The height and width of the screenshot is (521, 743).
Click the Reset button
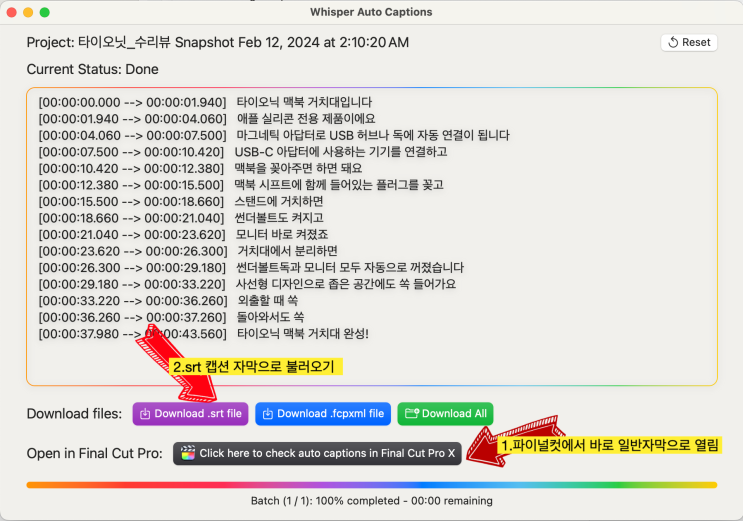(689, 43)
